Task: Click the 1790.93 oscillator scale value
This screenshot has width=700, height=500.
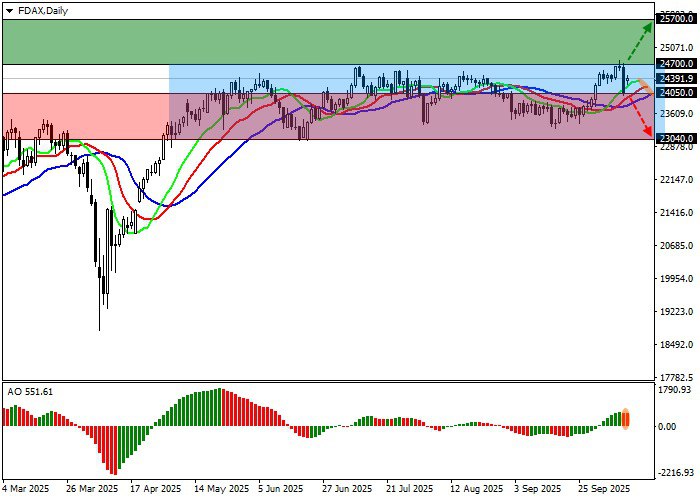Action: point(676,390)
